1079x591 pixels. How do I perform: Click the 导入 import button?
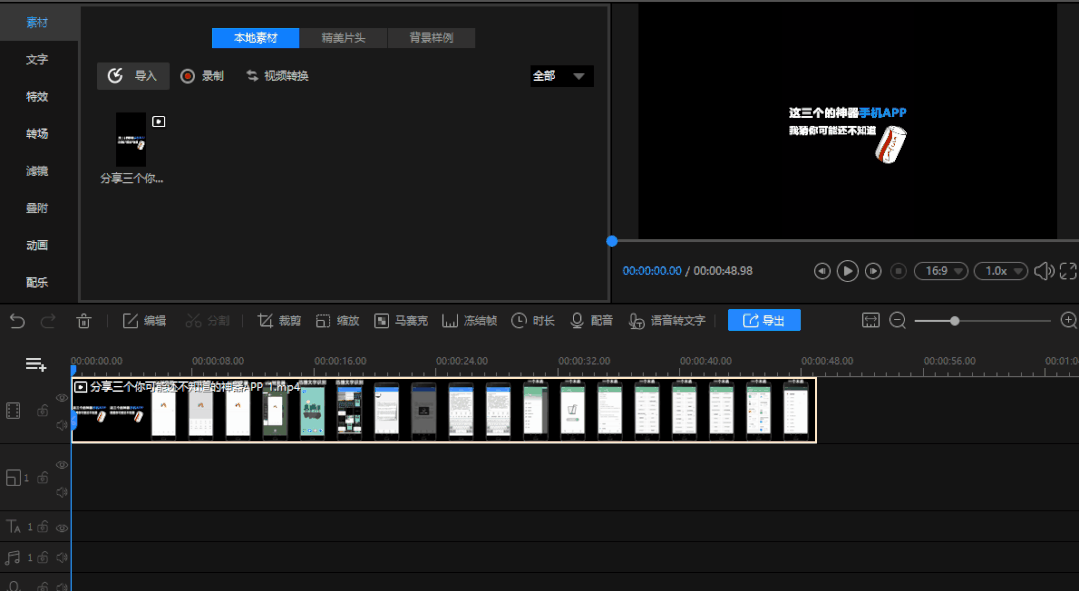133,76
